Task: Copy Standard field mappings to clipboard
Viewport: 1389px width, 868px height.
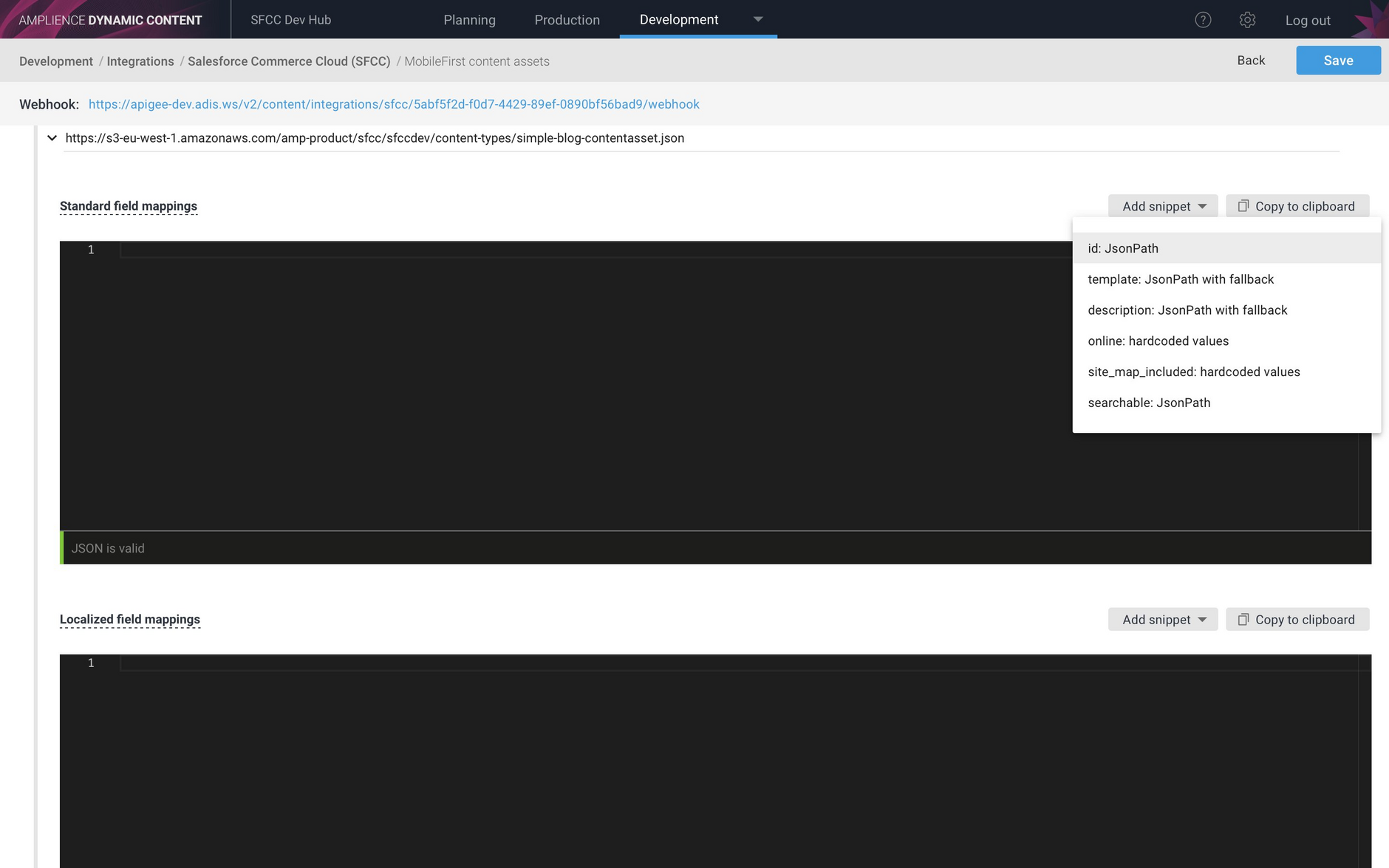Action: coord(1297,206)
